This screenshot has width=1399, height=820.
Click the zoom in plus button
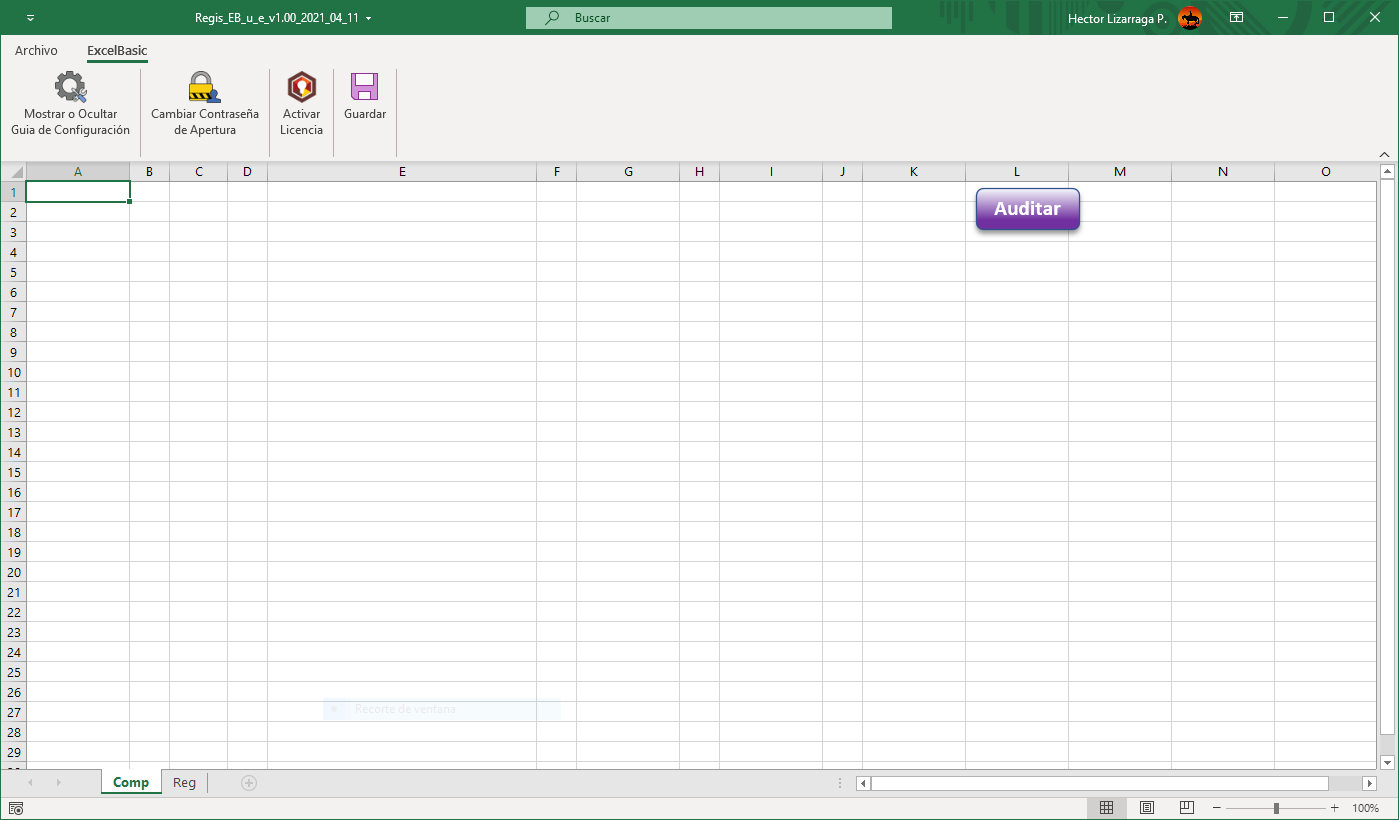point(1334,807)
